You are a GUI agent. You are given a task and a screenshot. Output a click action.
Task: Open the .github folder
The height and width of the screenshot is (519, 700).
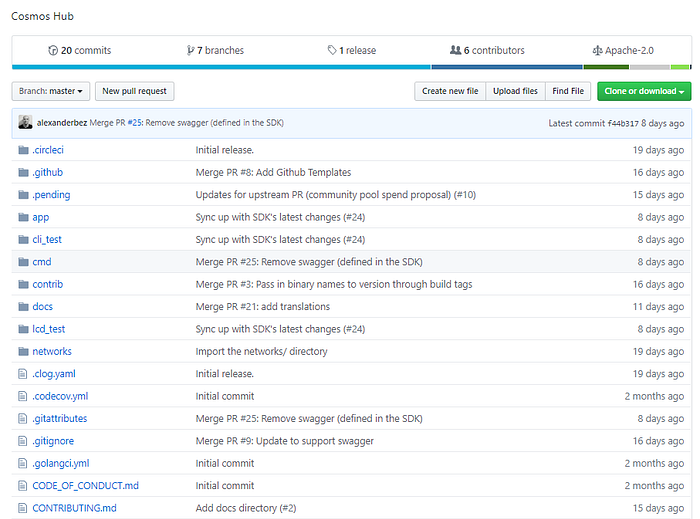[x=47, y=172]
